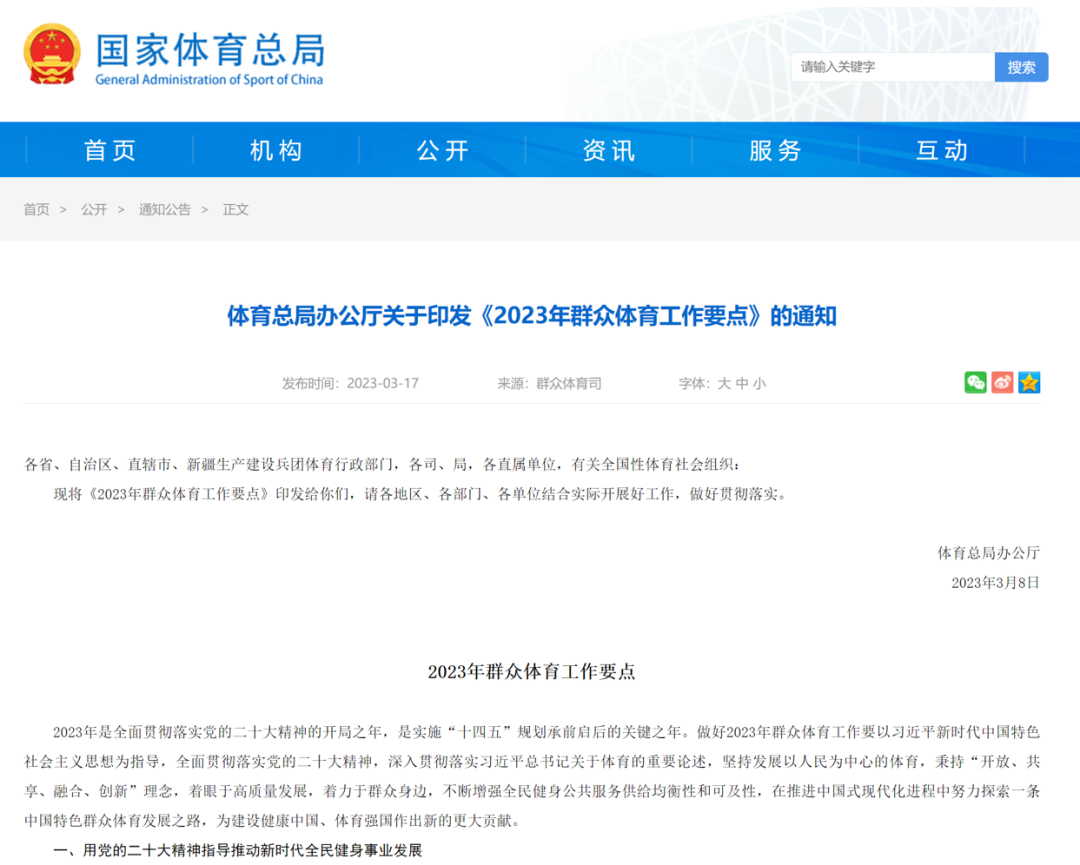Open the 互动 section
This screenshot has height=865, width=1080.
(942, 149)
